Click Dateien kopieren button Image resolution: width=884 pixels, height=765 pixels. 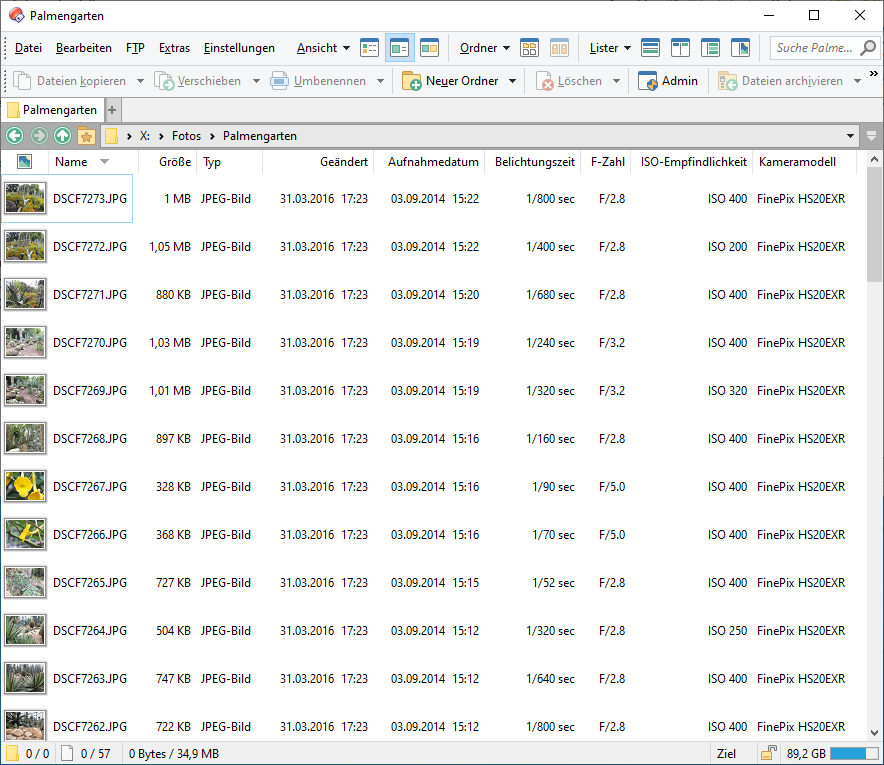point(70,81)
